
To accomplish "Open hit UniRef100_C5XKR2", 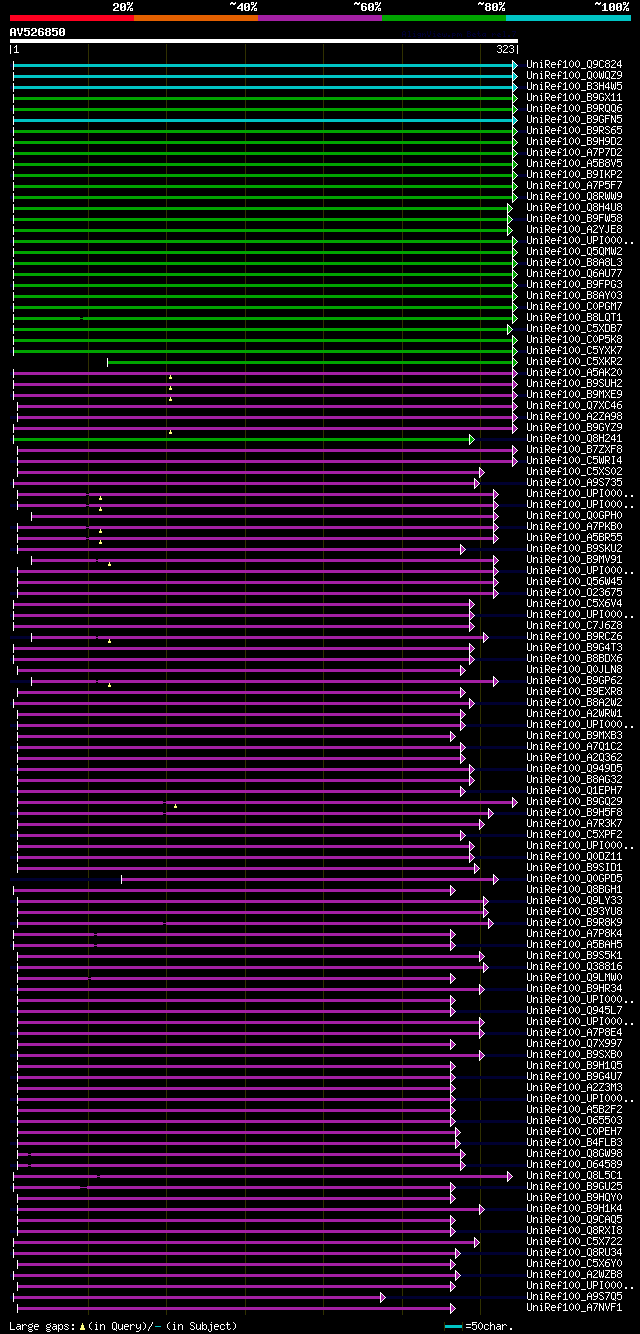I will click(x=574, y=361).
